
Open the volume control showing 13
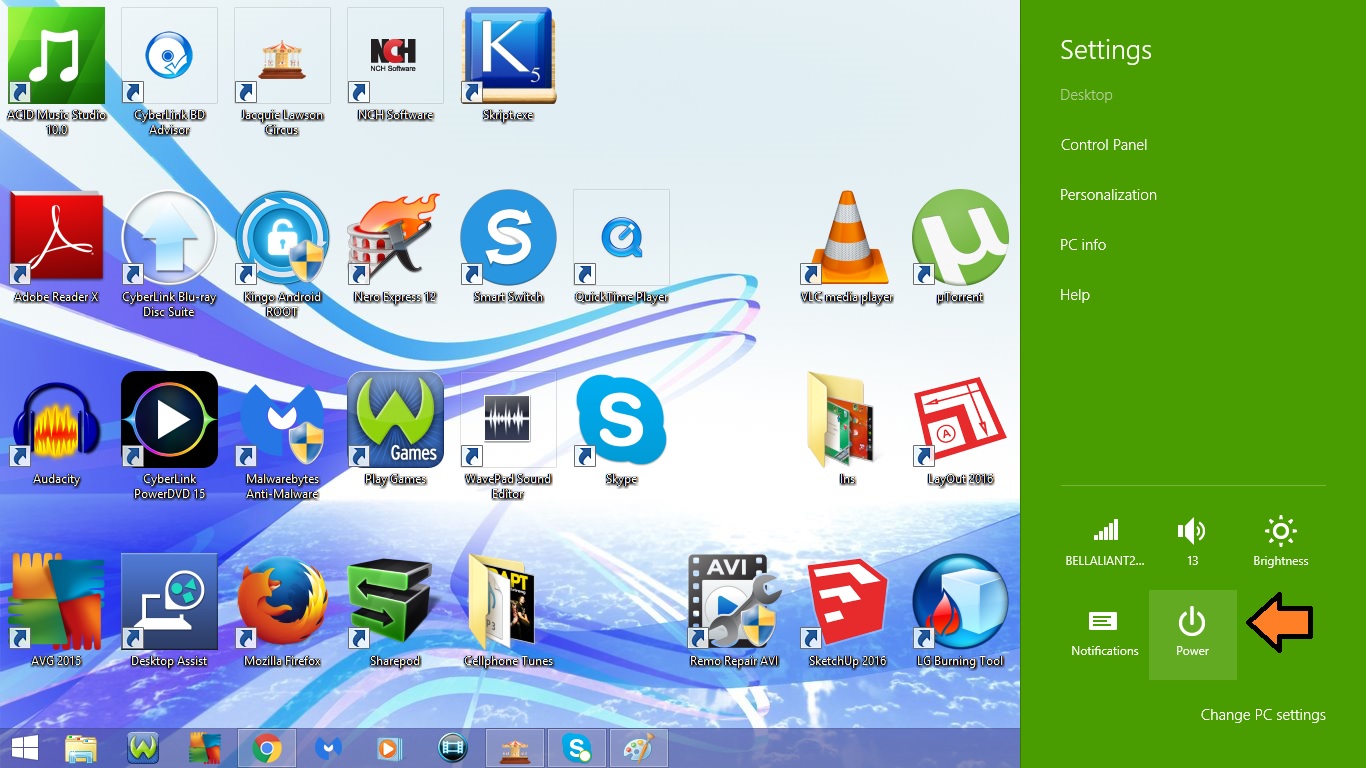(1193, 543)
